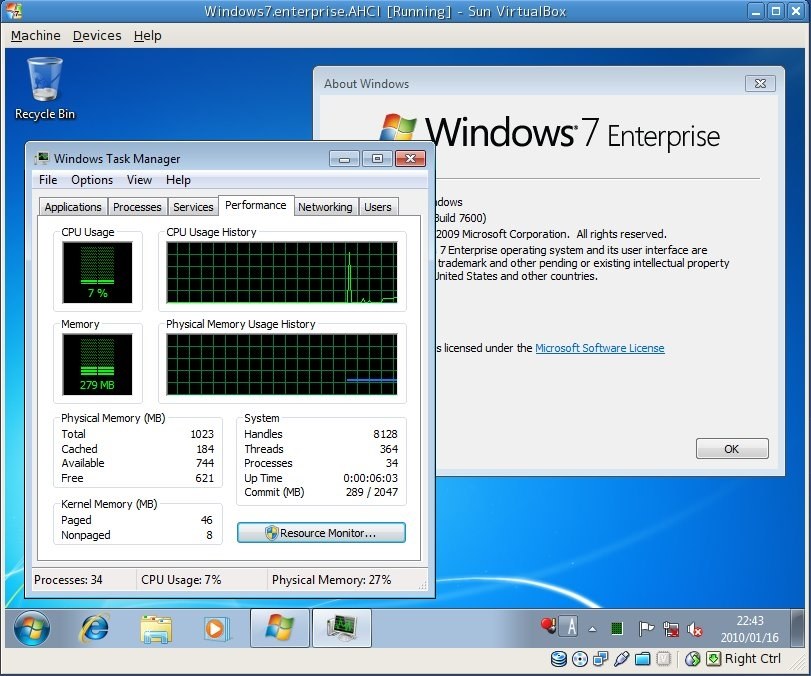Image resolution: width=811 pixels, height=676 pixels.
Task: Maximize the Windows Task Manager window
Action: click(x=378, y=159)
